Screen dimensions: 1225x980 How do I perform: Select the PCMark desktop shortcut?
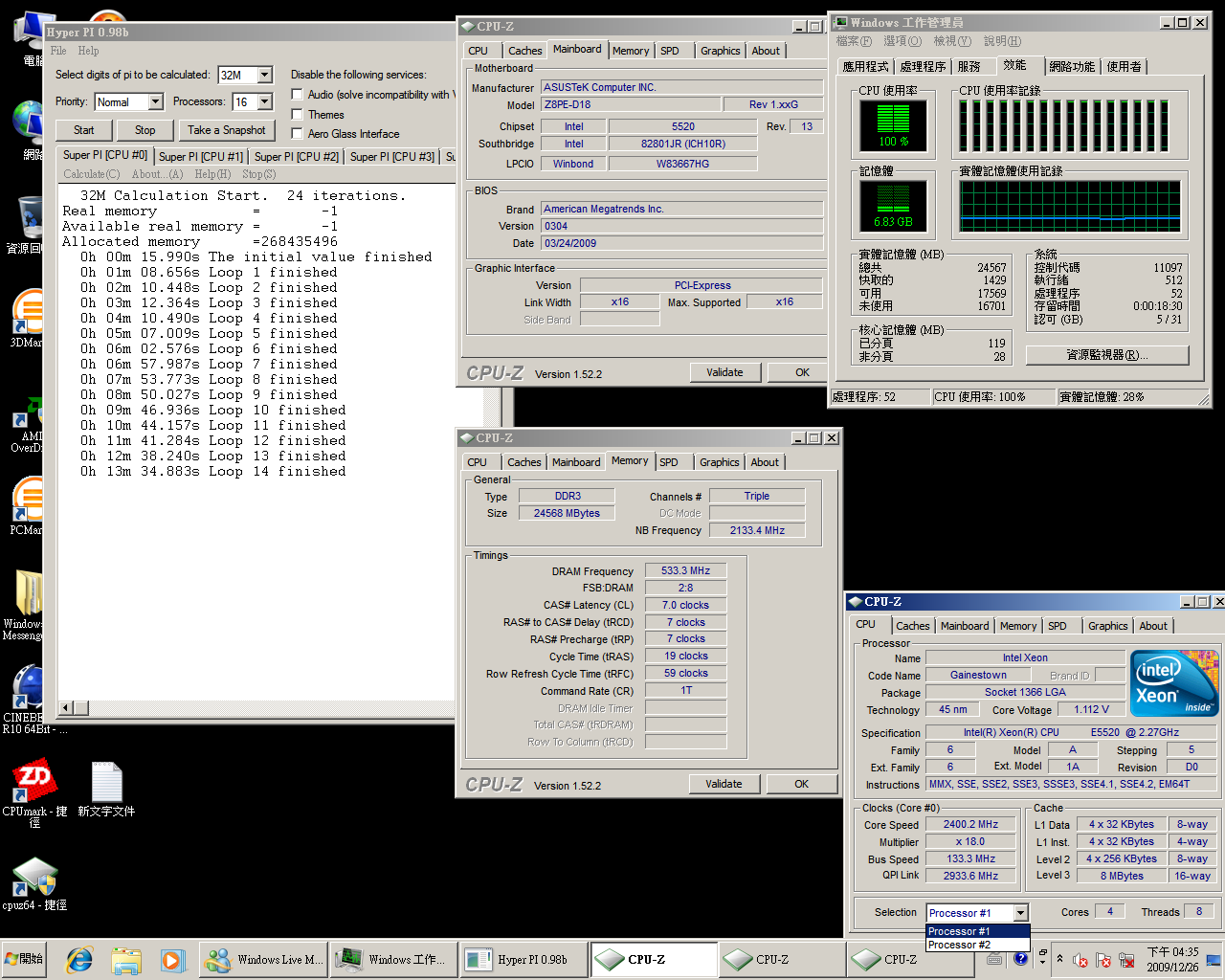[29, 504]
